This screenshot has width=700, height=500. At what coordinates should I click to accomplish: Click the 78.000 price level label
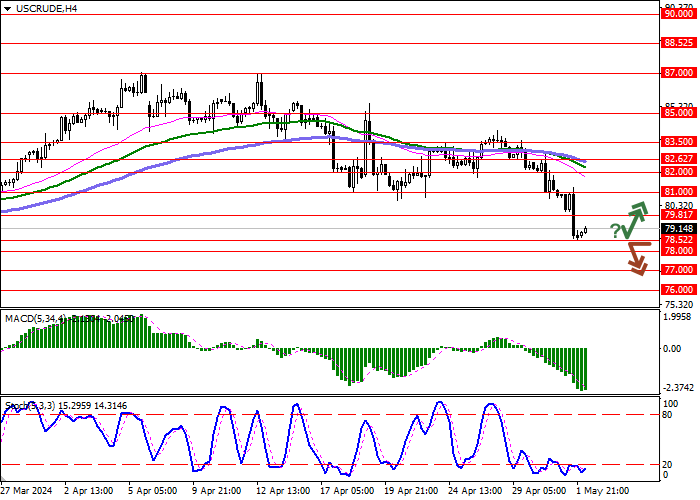pyautogui.click(x=679, y=251)
